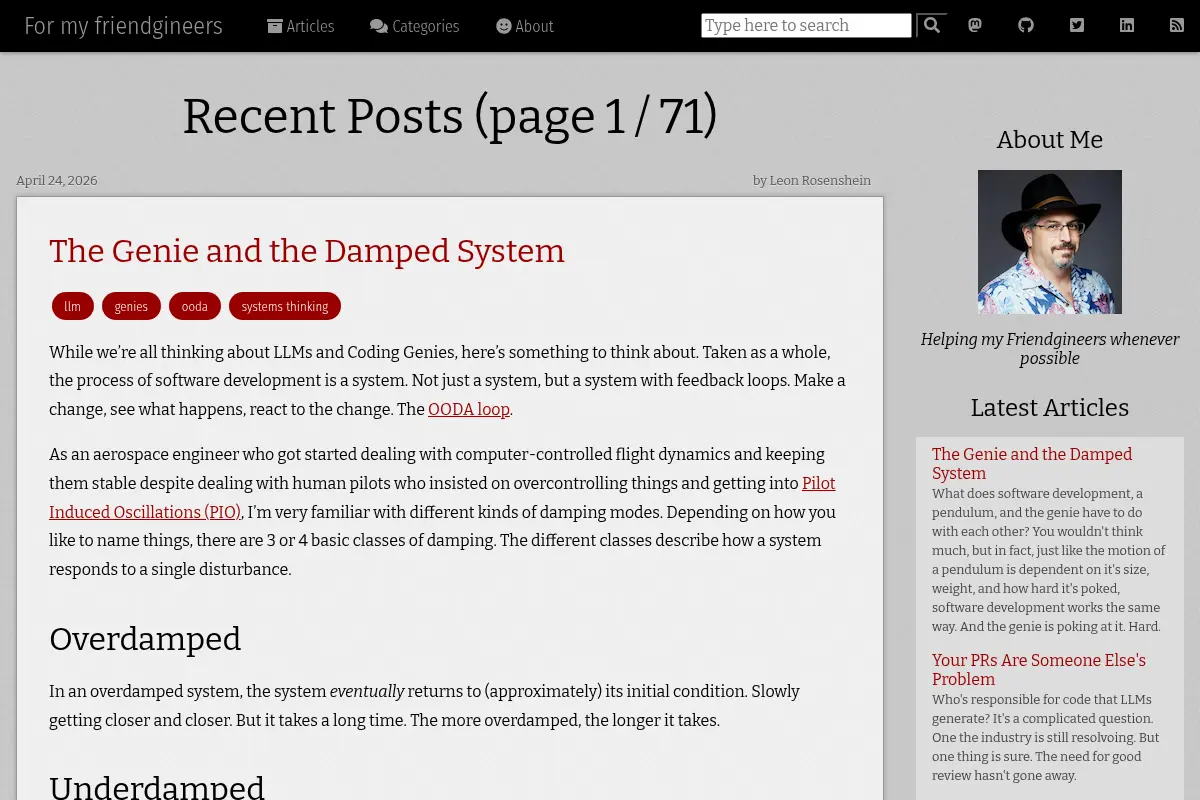Click the About smiley face icon
The height and width of the screenshot is (800, 1200).
click(x=504, y=26)
